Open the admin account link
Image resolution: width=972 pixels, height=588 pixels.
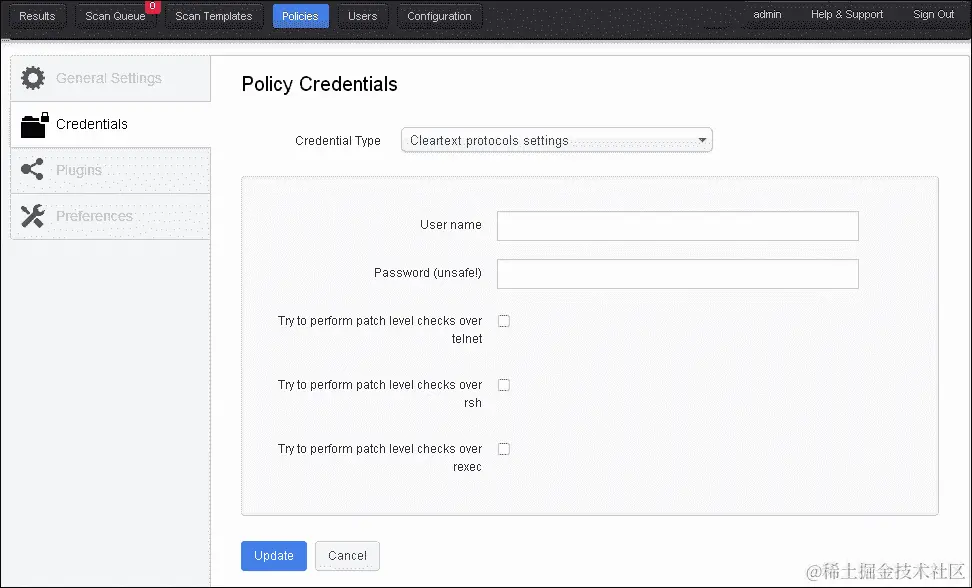tap(767, 14)
